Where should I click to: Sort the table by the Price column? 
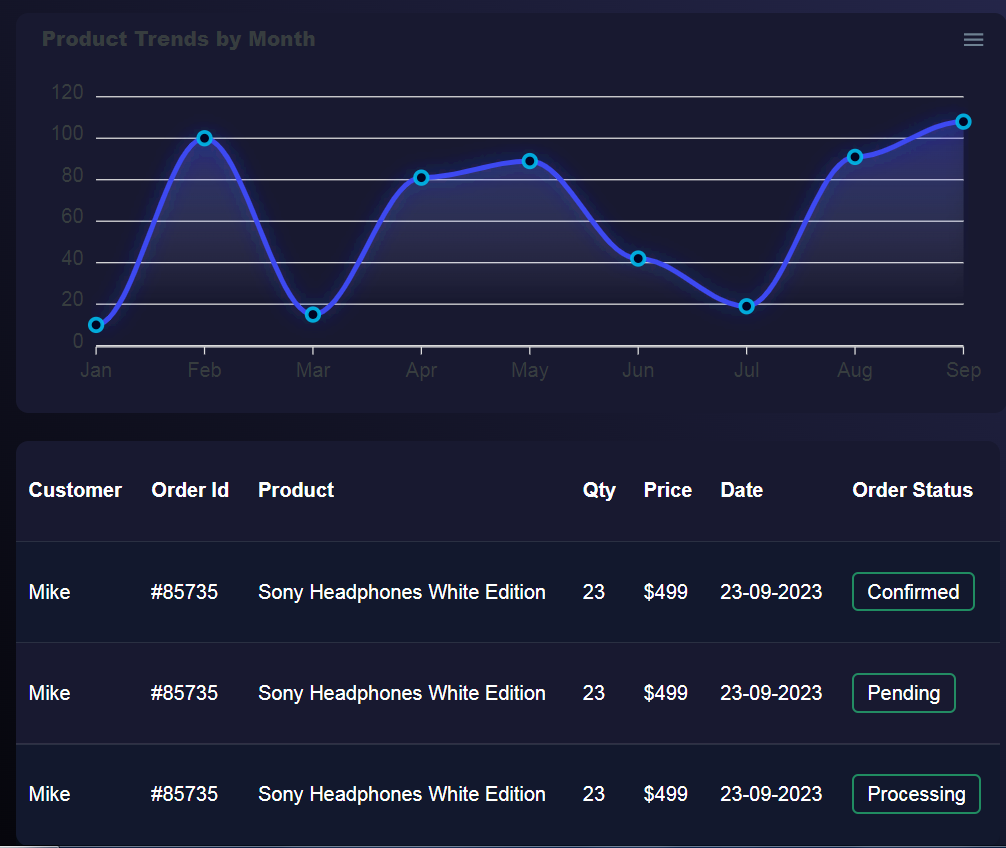(x=667, y=490)
